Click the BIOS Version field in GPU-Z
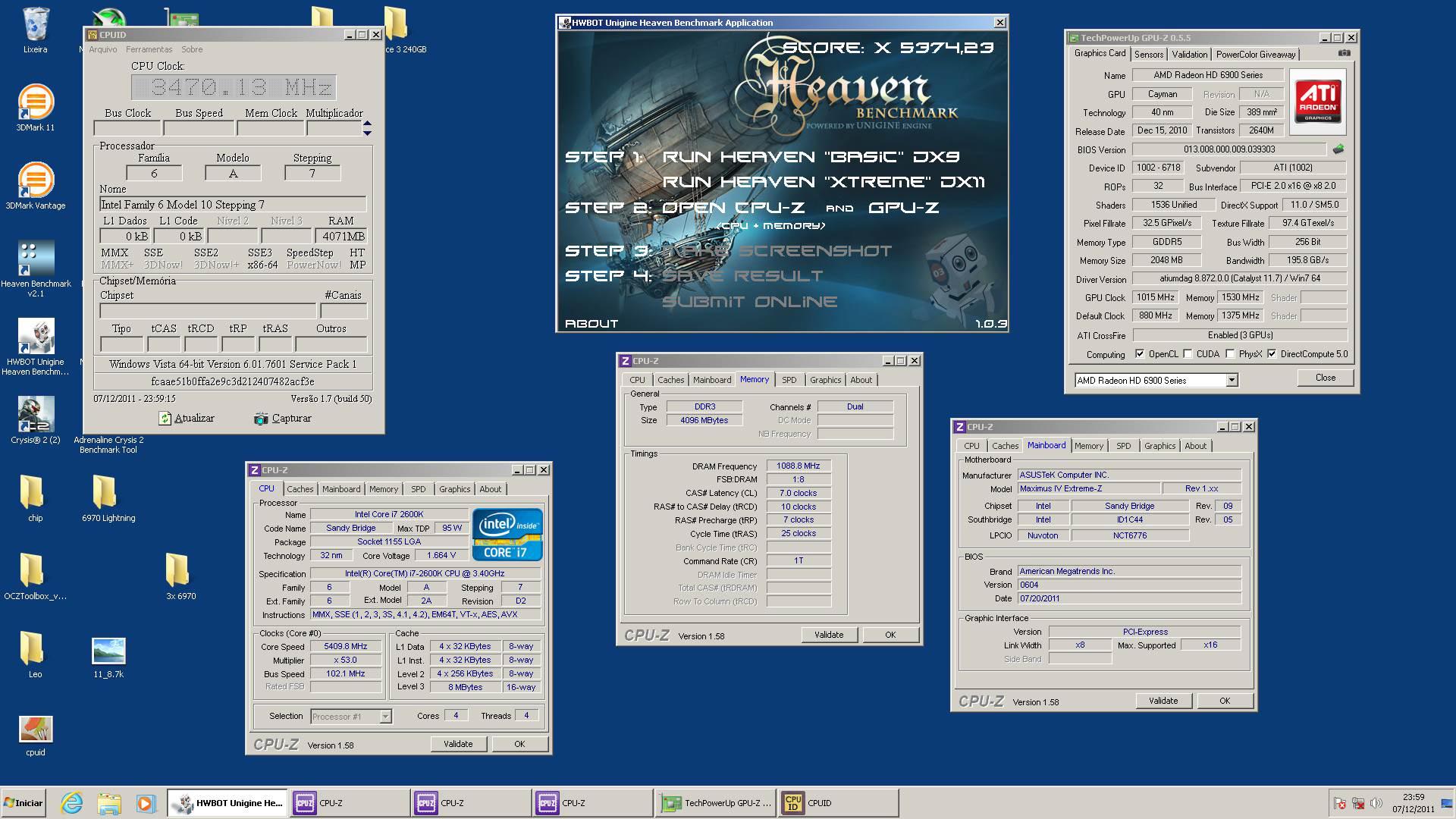The image size is (1456, 819). coord(1229,149)
